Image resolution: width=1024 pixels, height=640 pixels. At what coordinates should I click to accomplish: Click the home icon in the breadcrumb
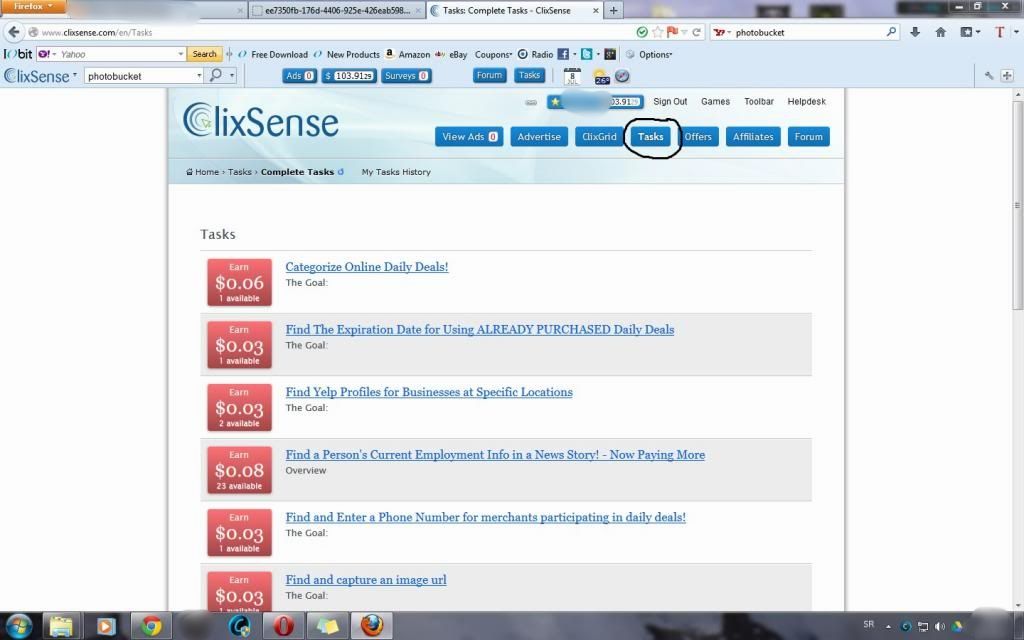pos(189,172)
